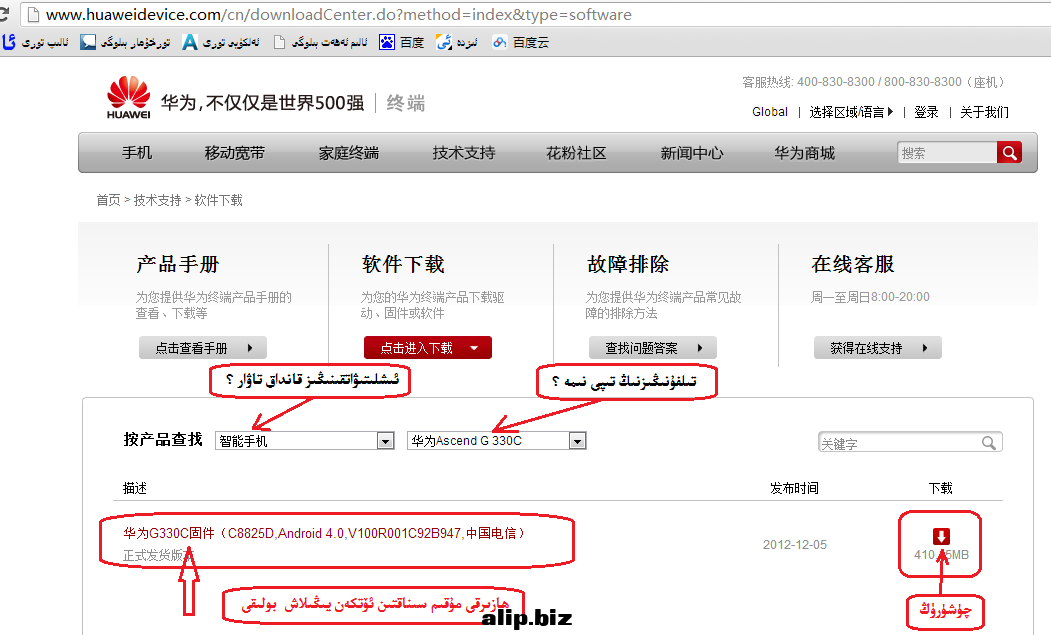Click the red firmware download icon
The width and height of the screenshot is (1051, 635).
coord(940,536)
